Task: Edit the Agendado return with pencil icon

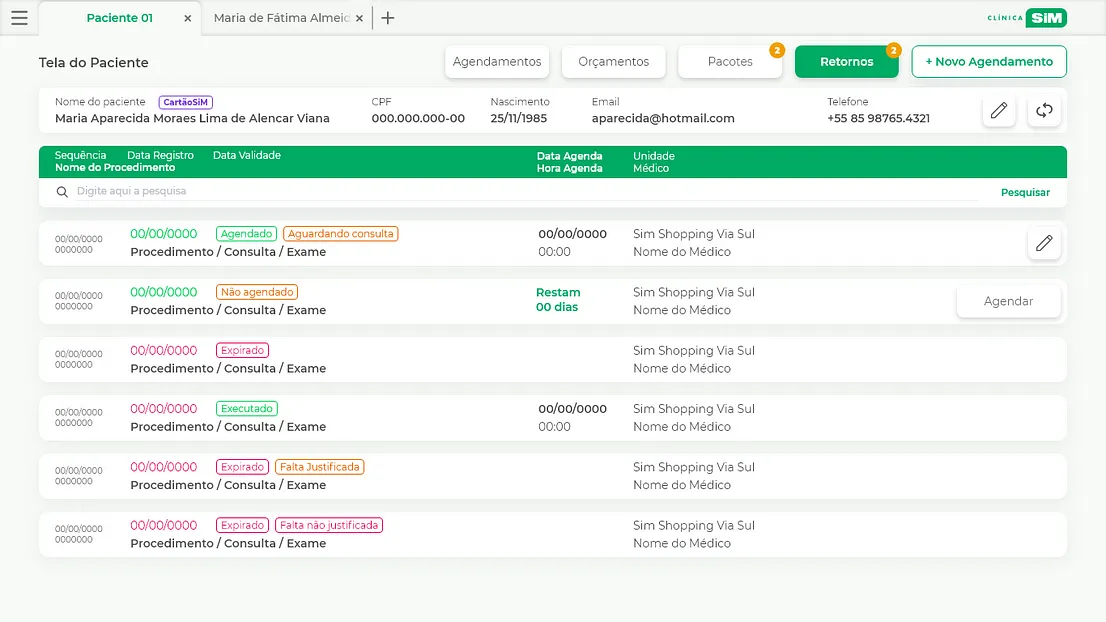Action: [1044, 243]
